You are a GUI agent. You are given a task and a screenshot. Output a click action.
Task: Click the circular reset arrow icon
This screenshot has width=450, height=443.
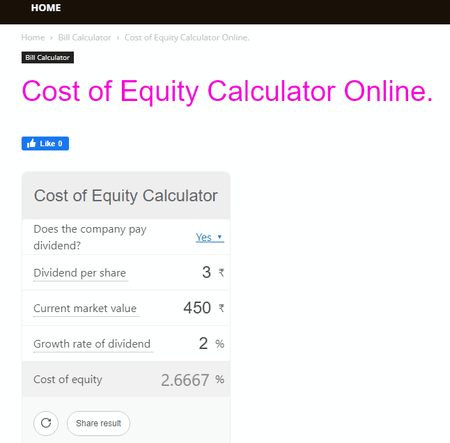click(46, 423)
